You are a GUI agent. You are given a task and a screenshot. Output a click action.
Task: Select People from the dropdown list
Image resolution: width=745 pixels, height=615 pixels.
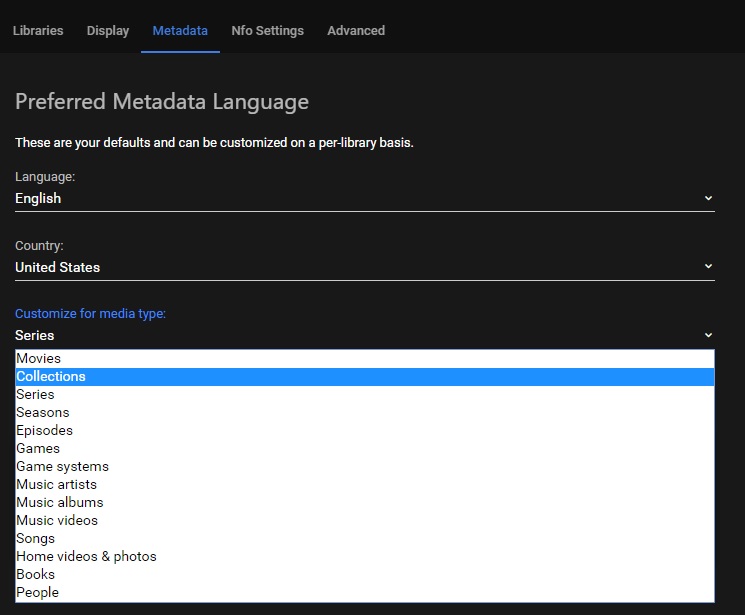pyautogui.click(x=364, y=593)
